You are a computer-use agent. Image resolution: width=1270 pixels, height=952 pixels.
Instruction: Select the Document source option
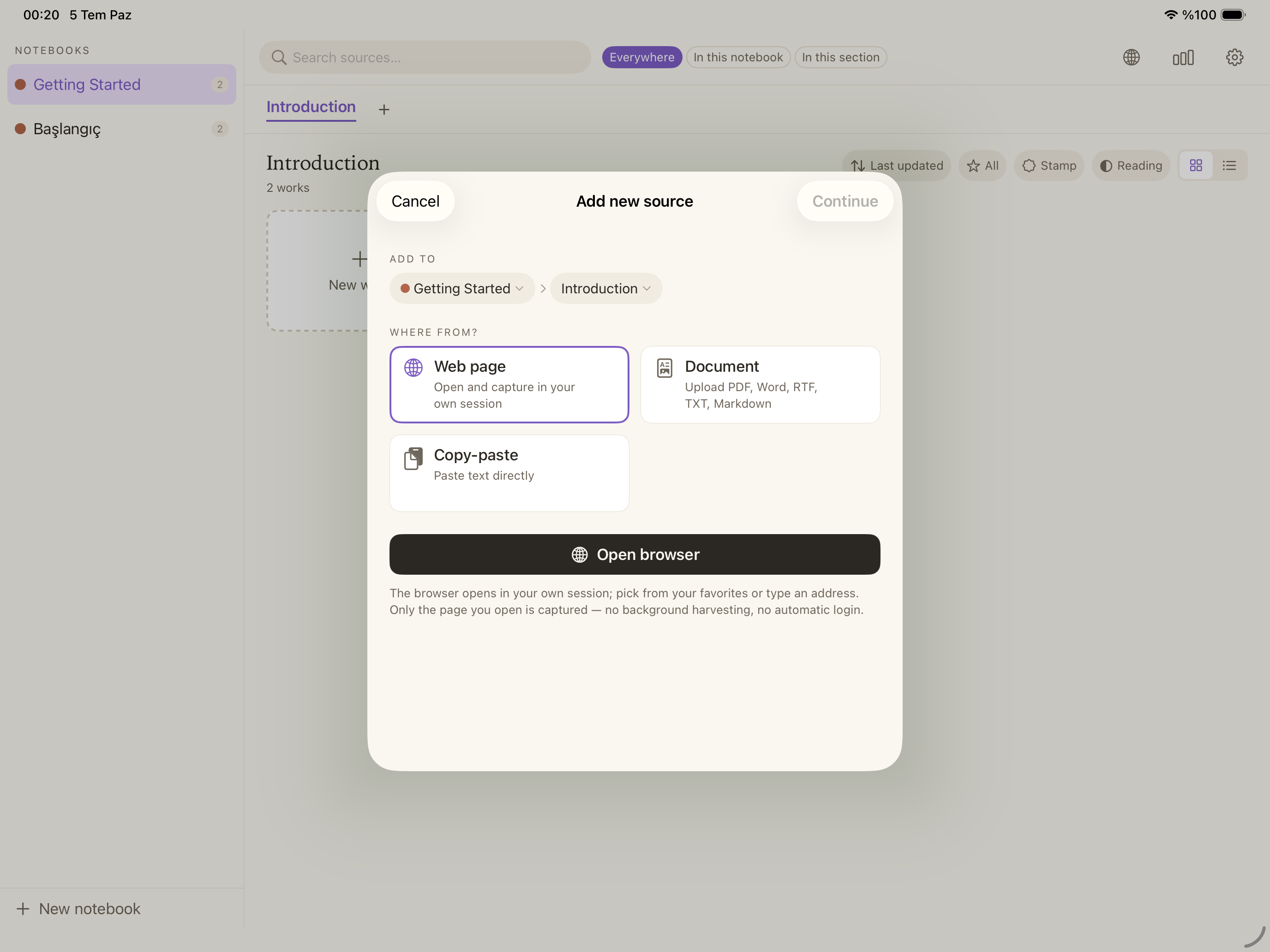[x=760, y=385]
